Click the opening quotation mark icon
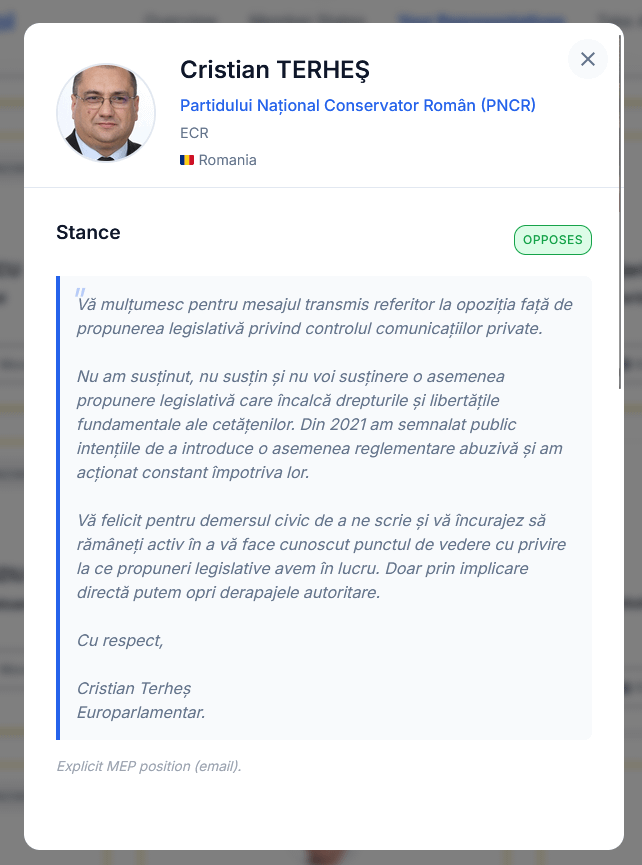This screenshot has width=642, height=865. (x=80, y=292)
